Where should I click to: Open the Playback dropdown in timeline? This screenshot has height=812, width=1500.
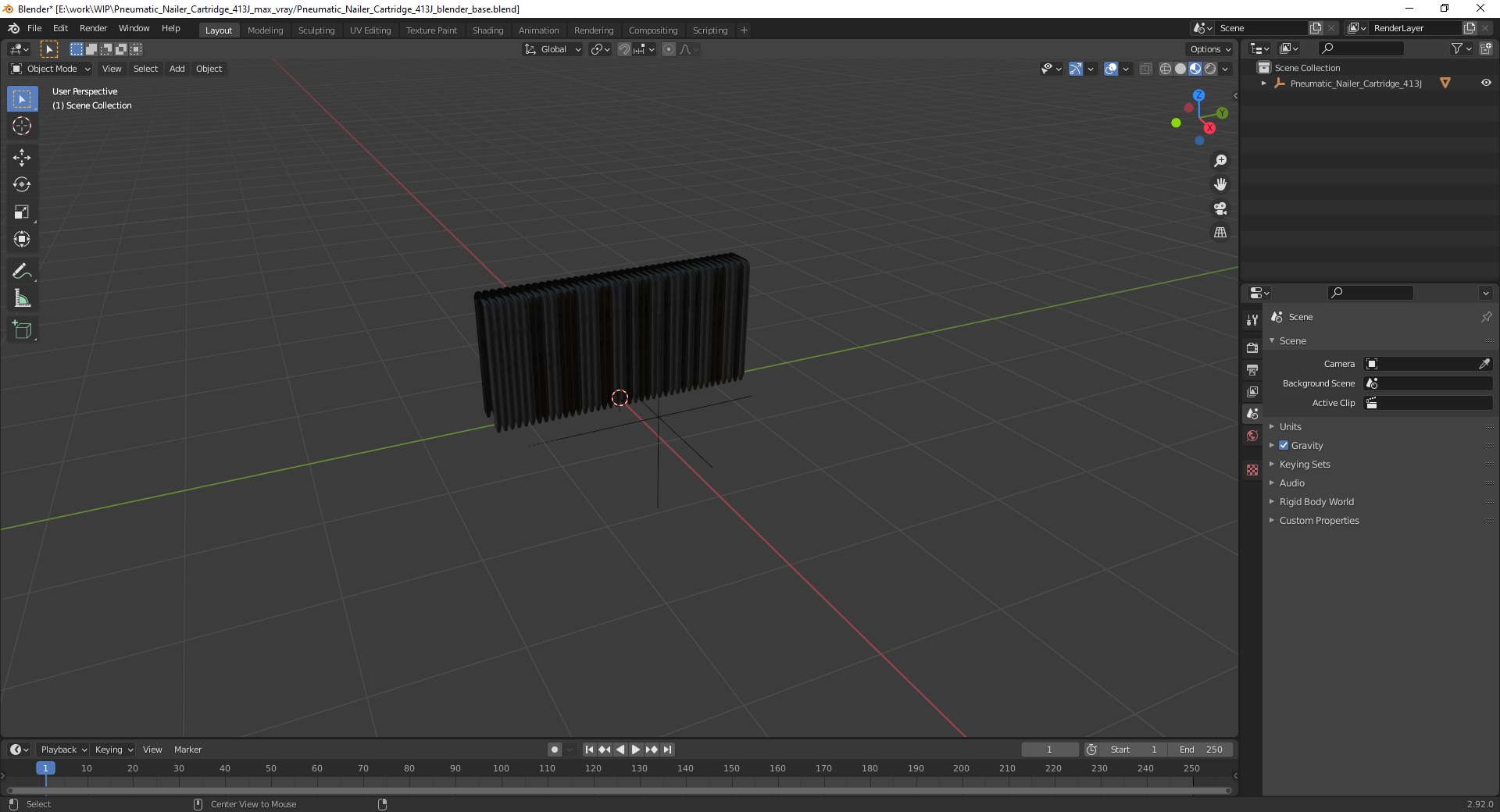click(63, 750)
